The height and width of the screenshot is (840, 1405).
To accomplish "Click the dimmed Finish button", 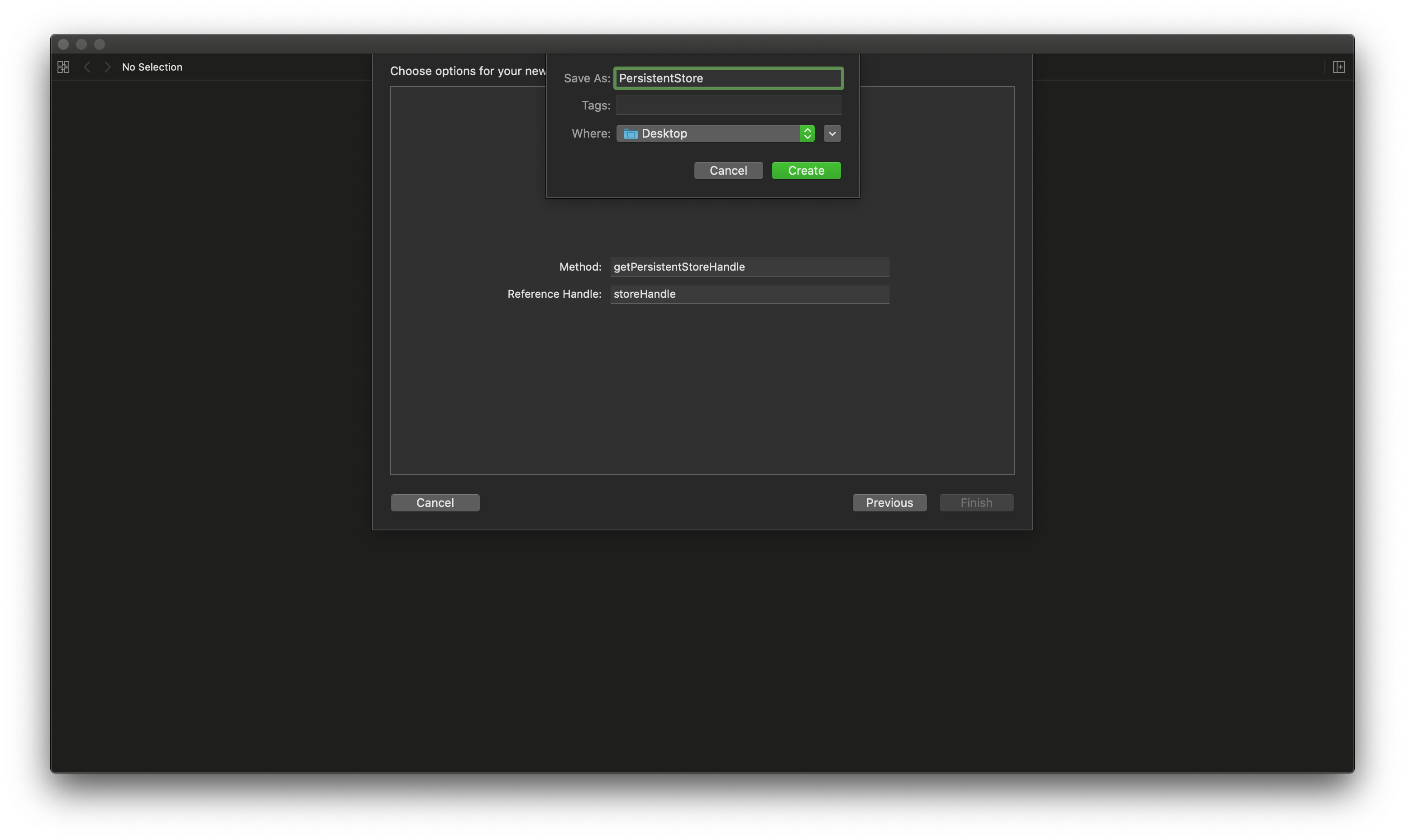I will pyautogui.click(x=976, y=503).
